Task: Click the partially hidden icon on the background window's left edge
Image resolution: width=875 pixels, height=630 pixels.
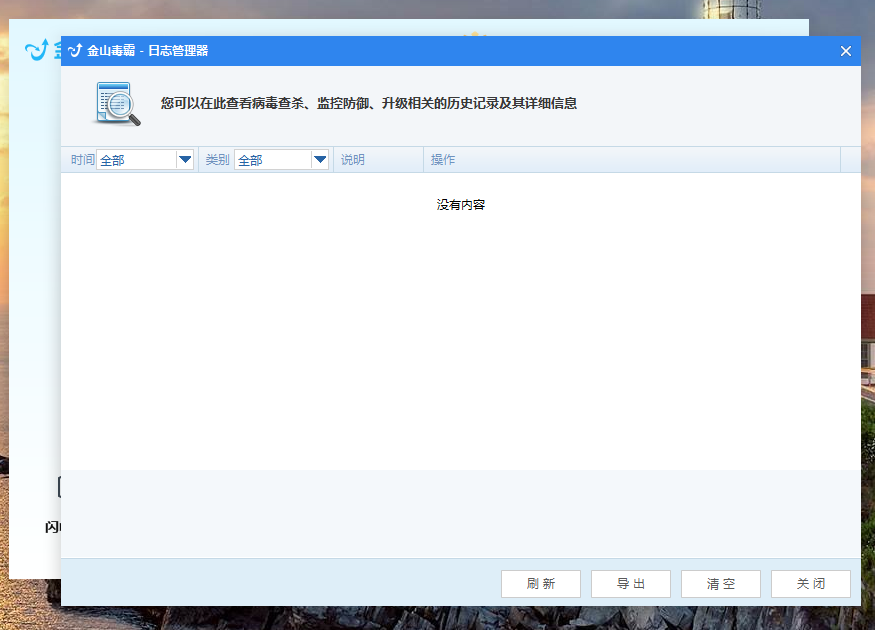Action: [x=58, y=488]
